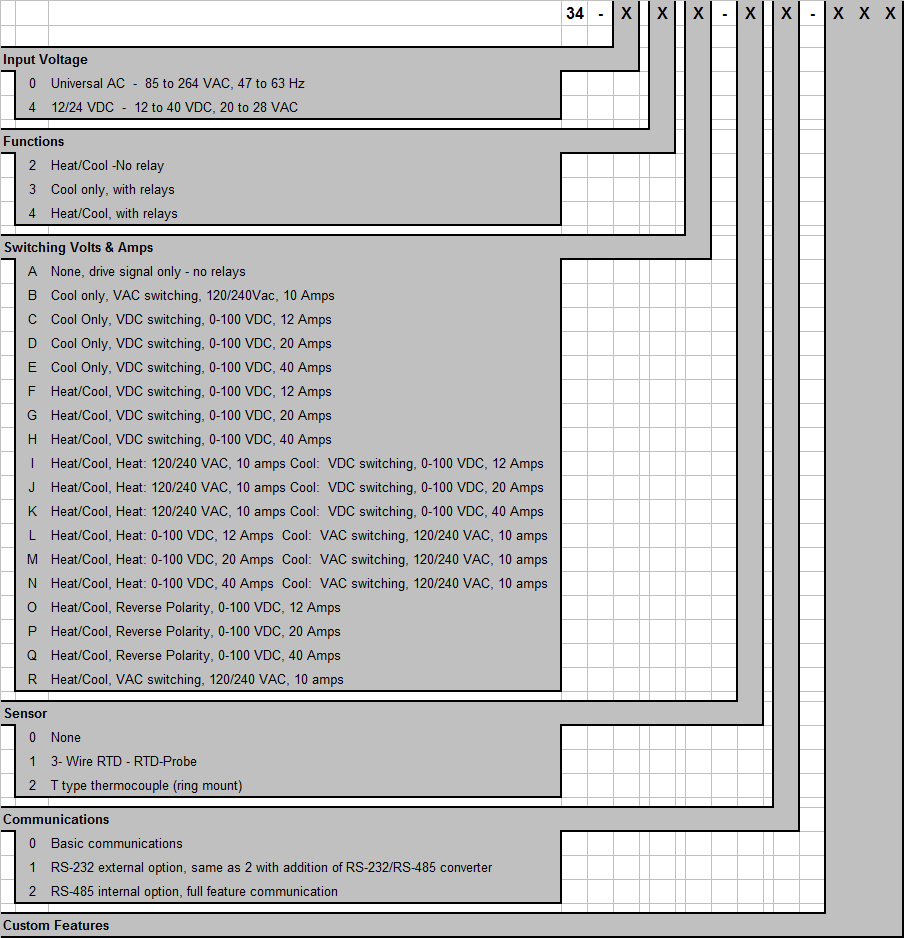Click the 'Custom Features' section heading
The width and height of the screenshot is (904, 938).
click(56, 925)
